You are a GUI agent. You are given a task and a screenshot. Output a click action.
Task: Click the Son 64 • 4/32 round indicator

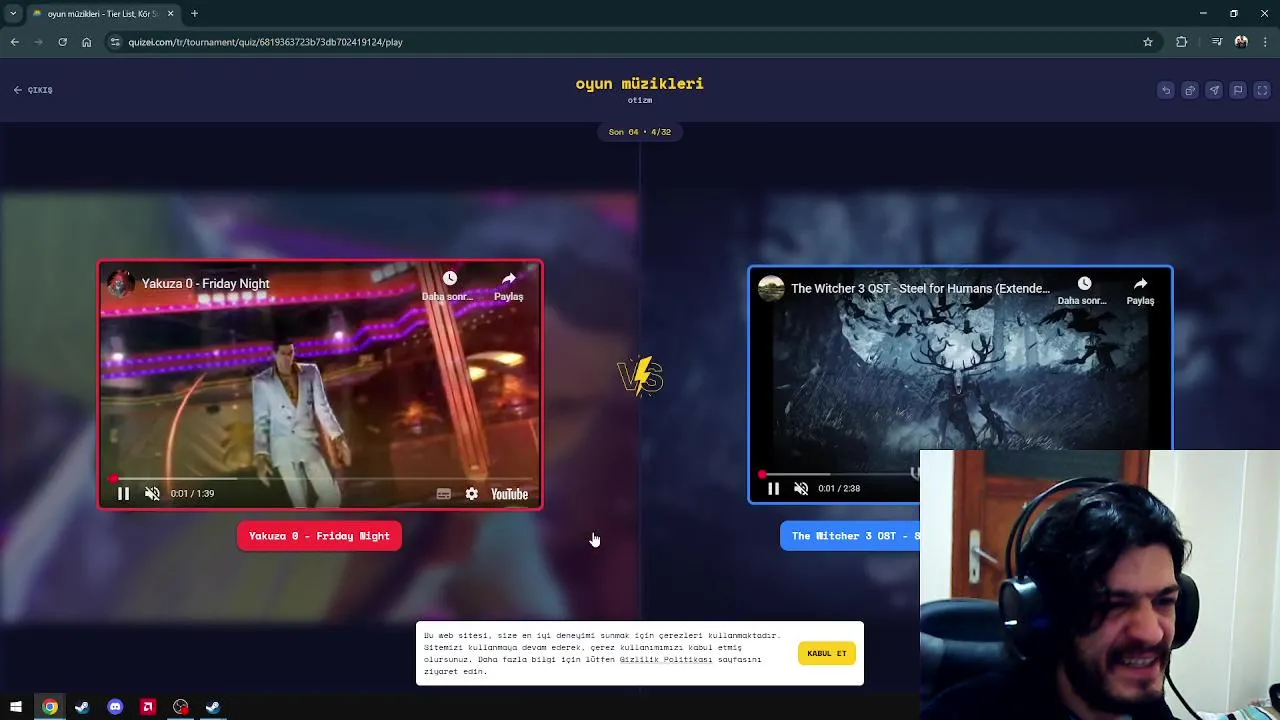tap(640, 132)
